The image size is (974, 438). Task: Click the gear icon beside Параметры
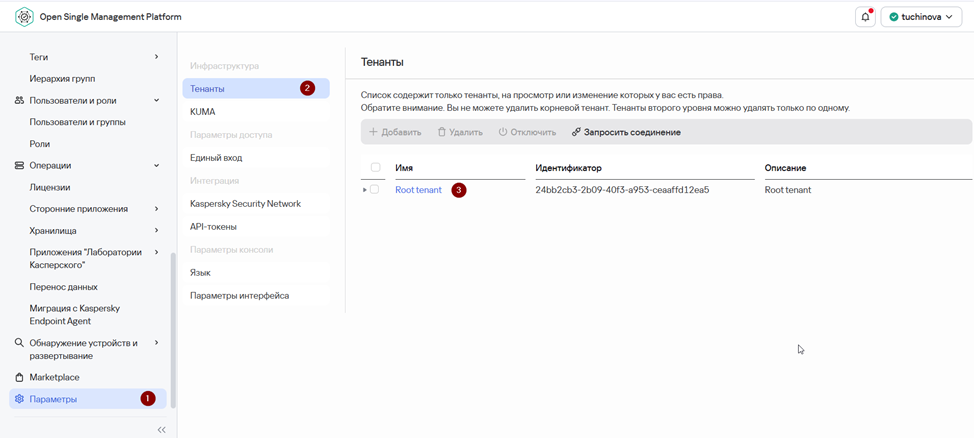tap(19, 399)
